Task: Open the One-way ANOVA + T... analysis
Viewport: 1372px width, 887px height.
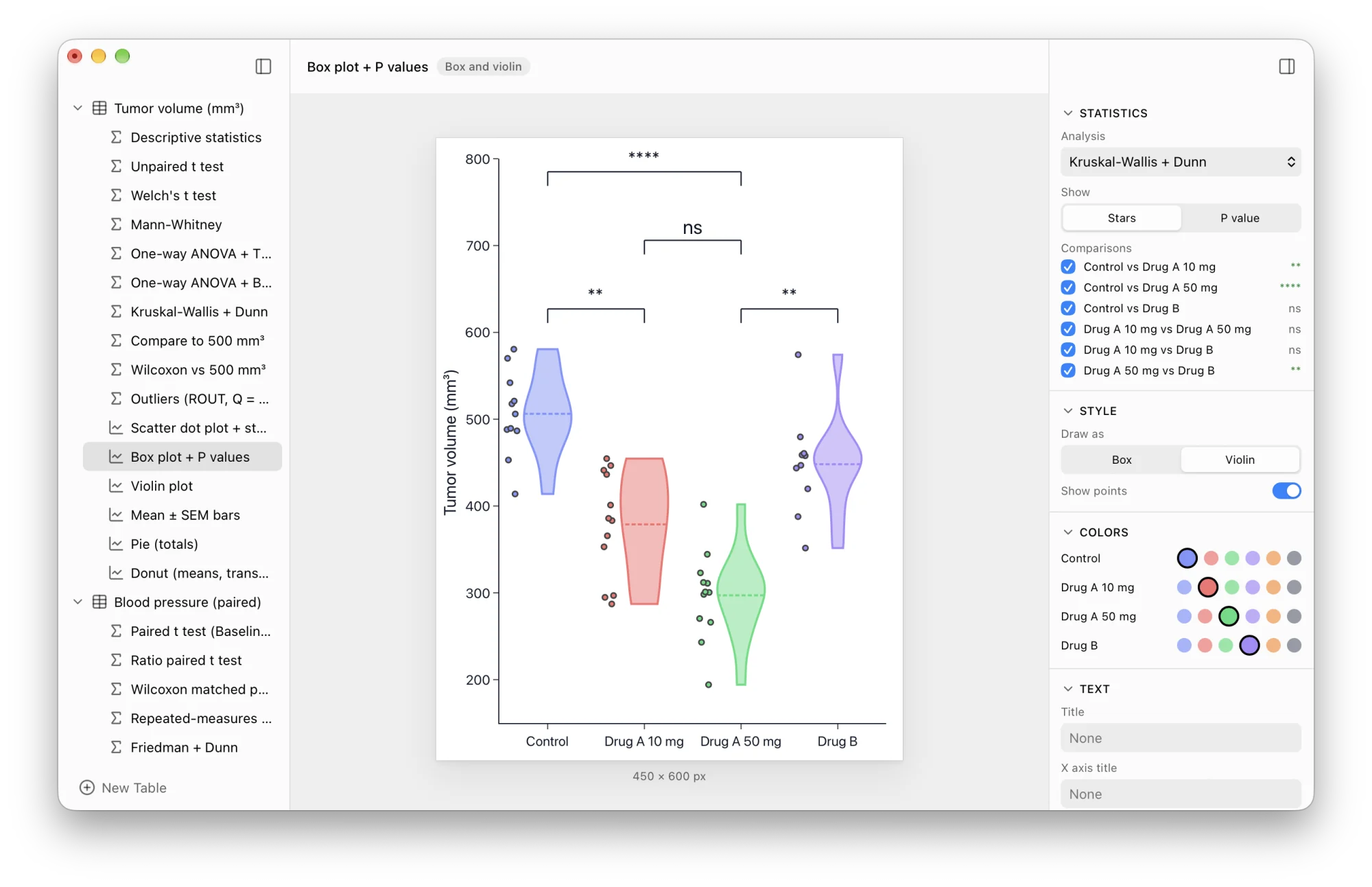Action: pyautogui.click(x=182, y=254)
